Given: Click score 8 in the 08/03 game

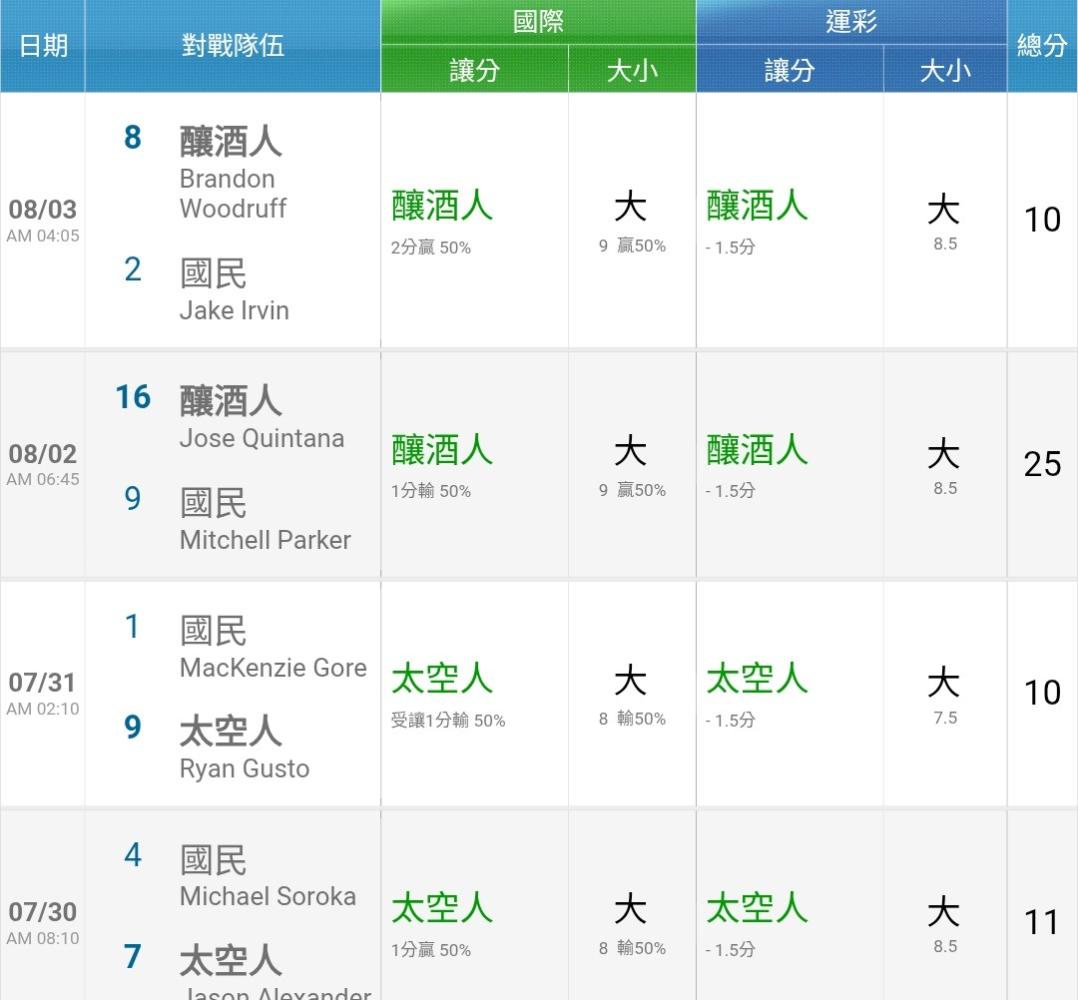Looking at the screenshot, I should [133, 137].
